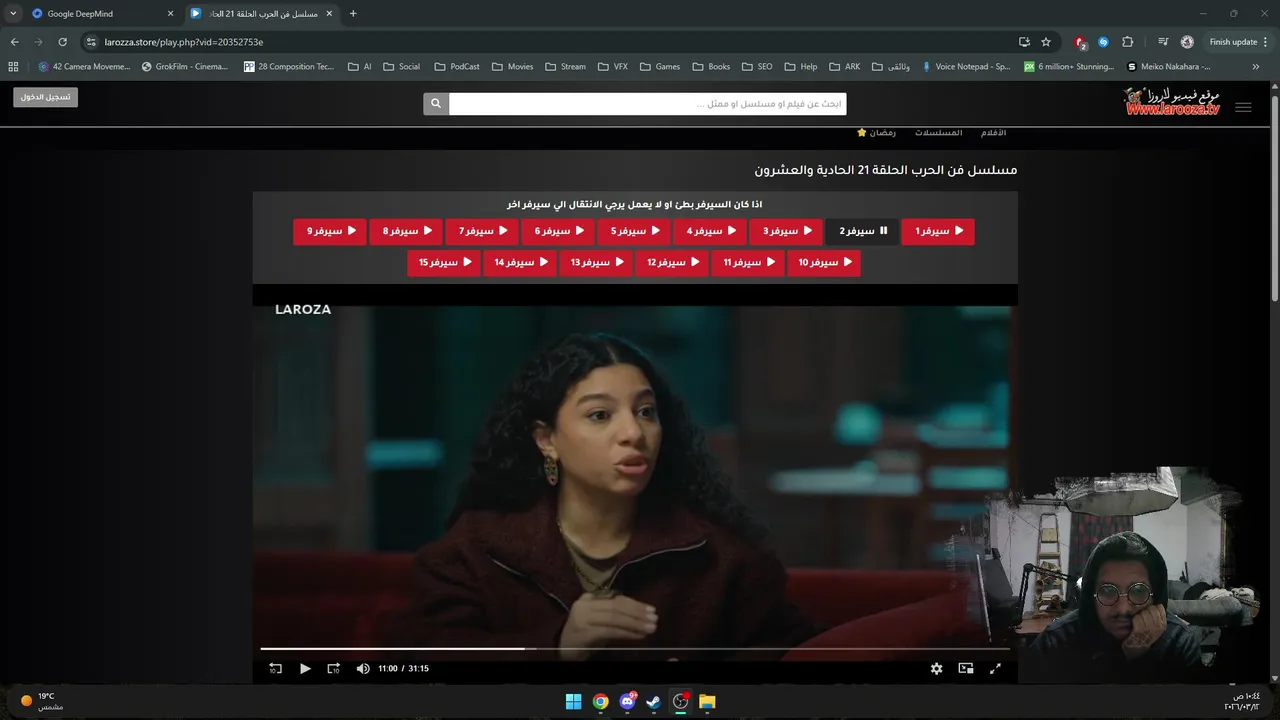This screenshot has width=1280, height=720.
Task: Play the video with the play button
Action: pyautogui.click(x=305, y=668)
